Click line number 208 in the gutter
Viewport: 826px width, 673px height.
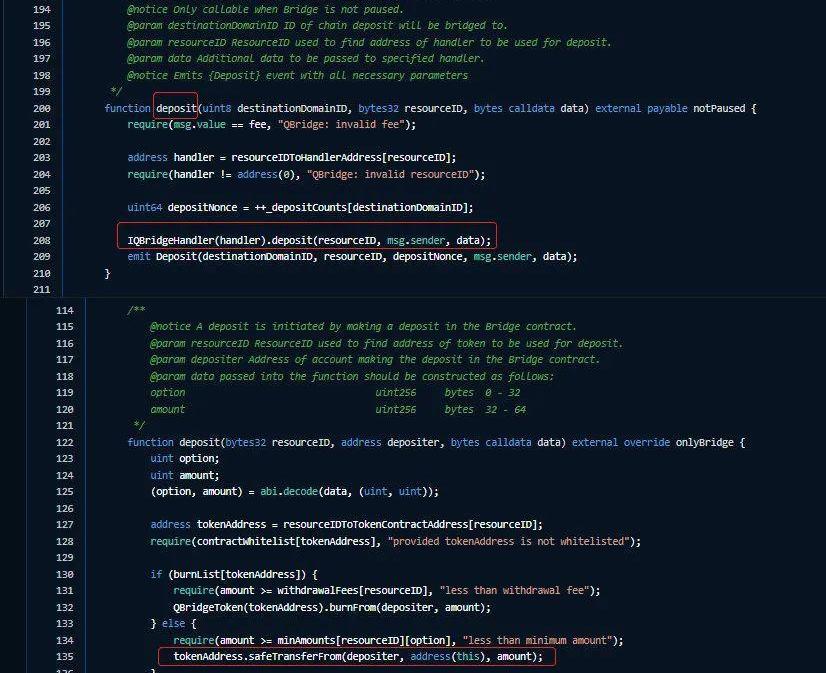pos(42,240)
